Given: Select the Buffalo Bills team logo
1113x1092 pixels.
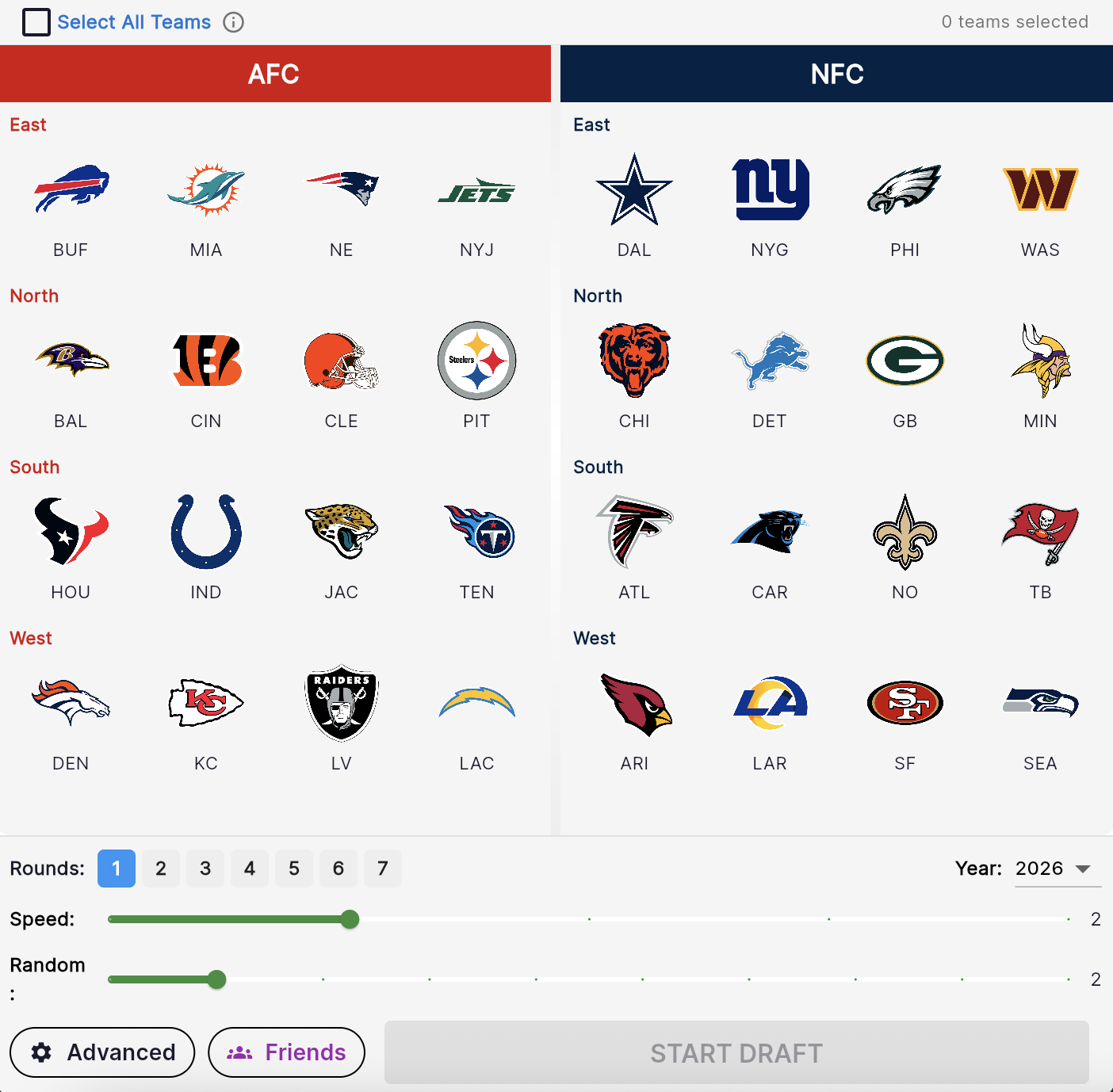Looking at the screenshot, I should tap(71, 189).
